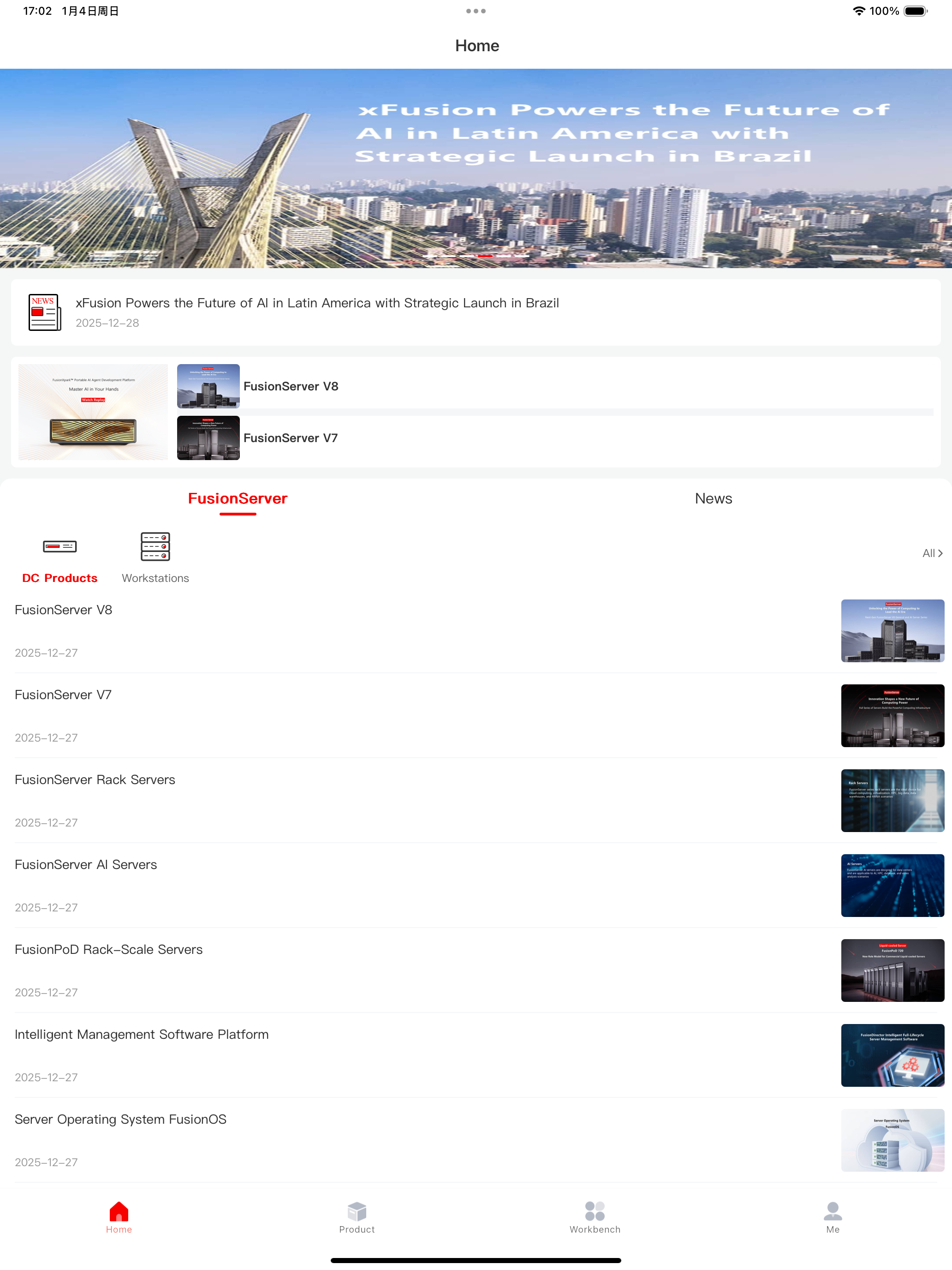Tap the three-dot multitasking indicator
Image resolution: width=952 pixels, height=1270 pixels.
[476, 11]
